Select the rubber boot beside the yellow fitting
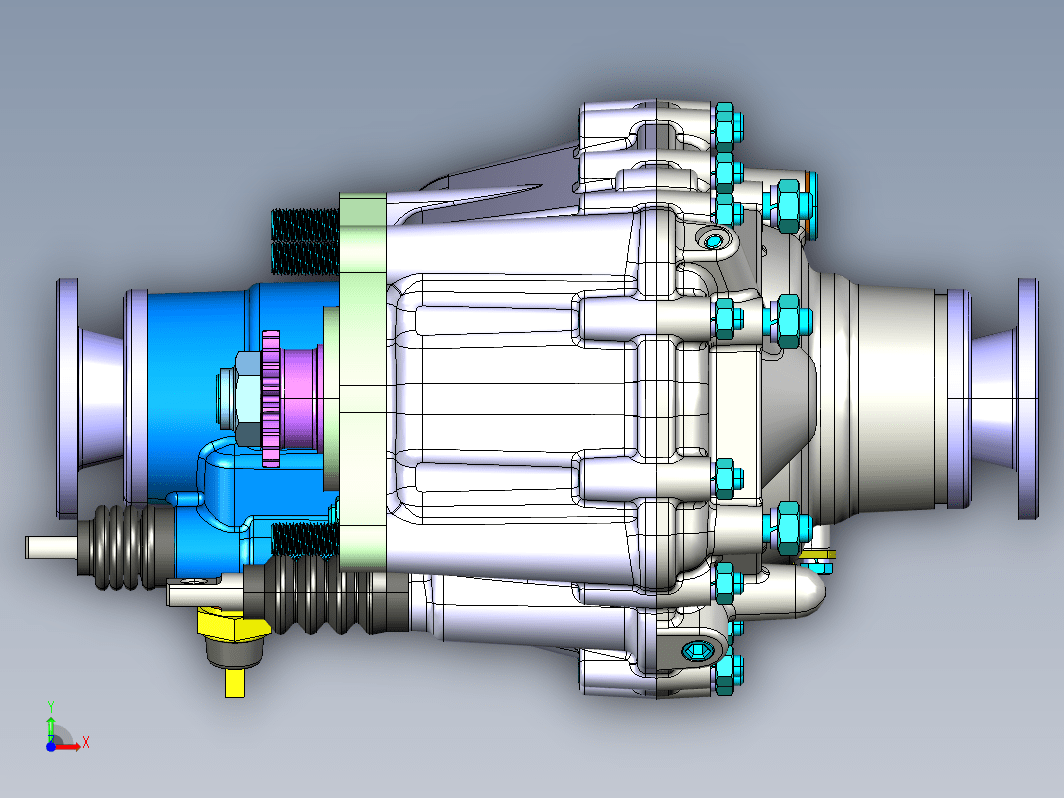The height and width of the screenshot is (798, 1064). pyautogui.click(x=326, y=597)
